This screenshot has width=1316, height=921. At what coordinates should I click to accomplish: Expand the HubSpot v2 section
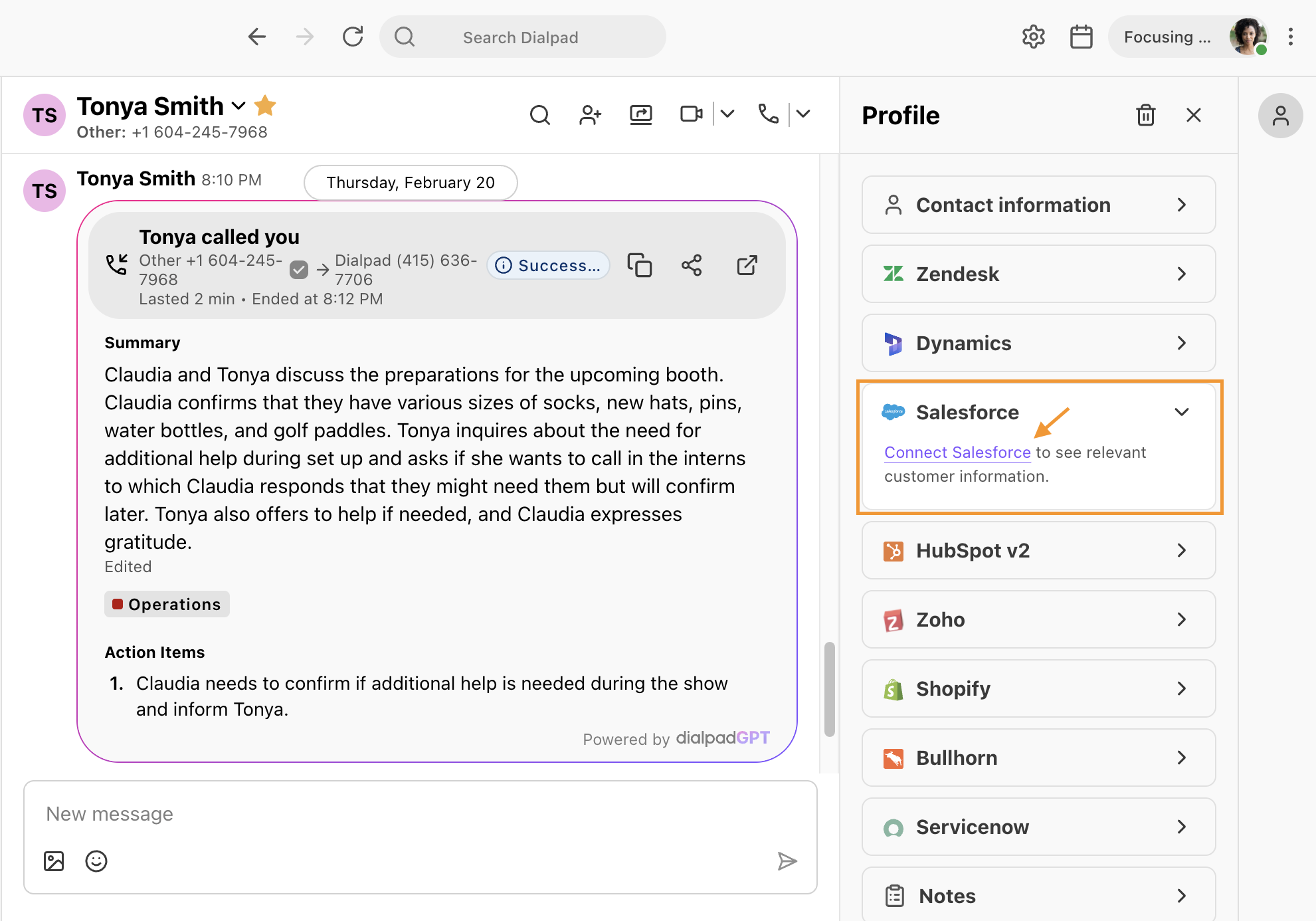tap(1038, 550)
